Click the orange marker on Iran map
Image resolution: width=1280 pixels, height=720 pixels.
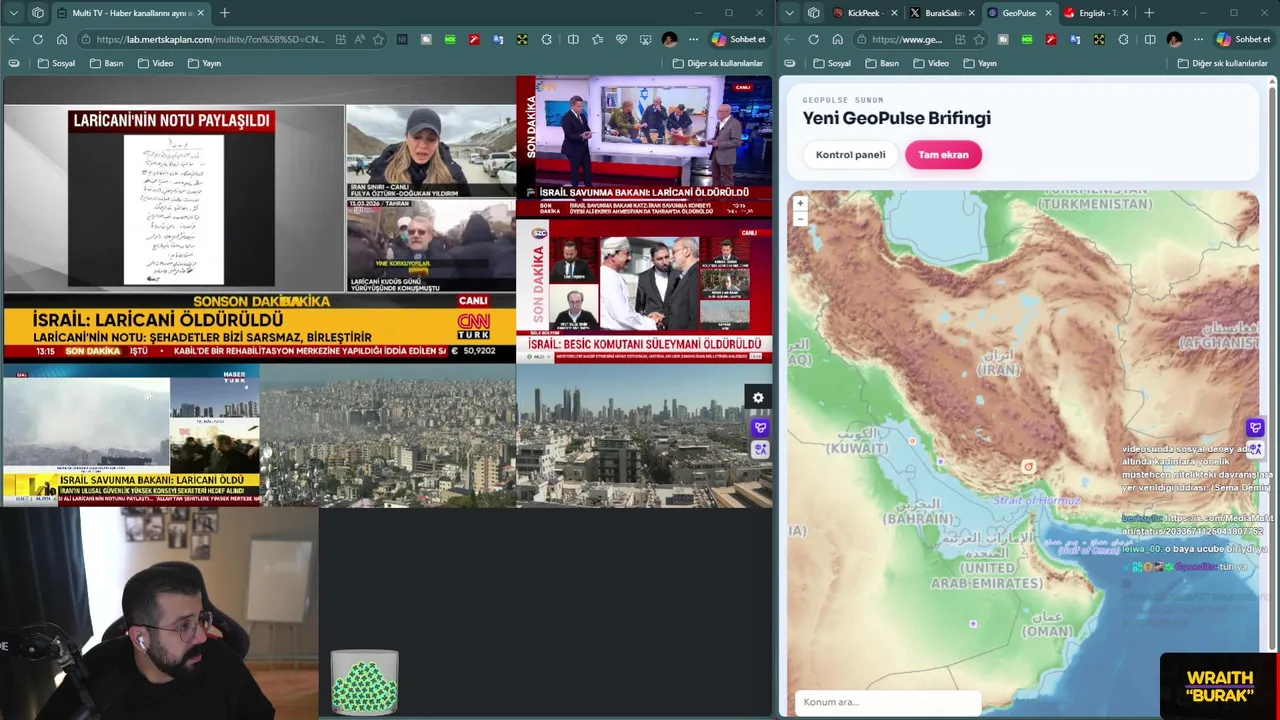[1028, 466]
